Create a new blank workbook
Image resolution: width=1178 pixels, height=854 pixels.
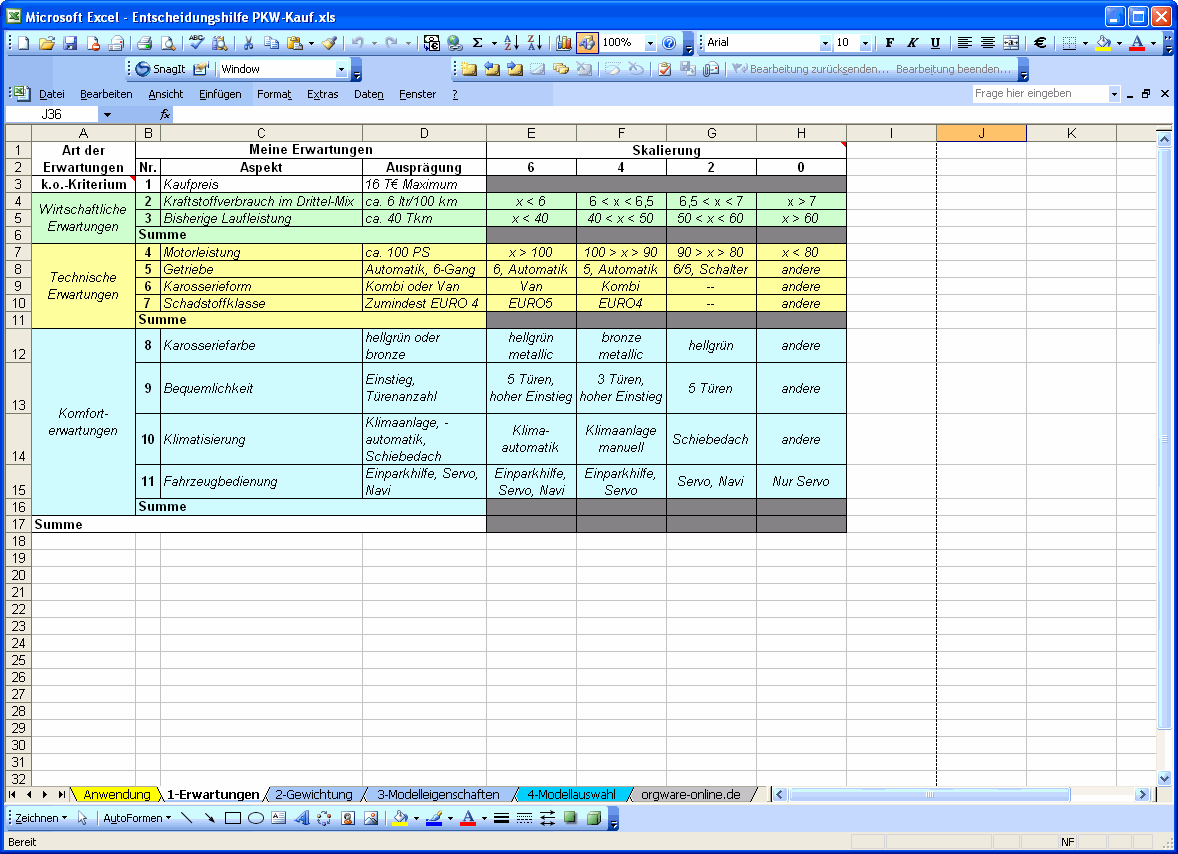tap(24, 43)
